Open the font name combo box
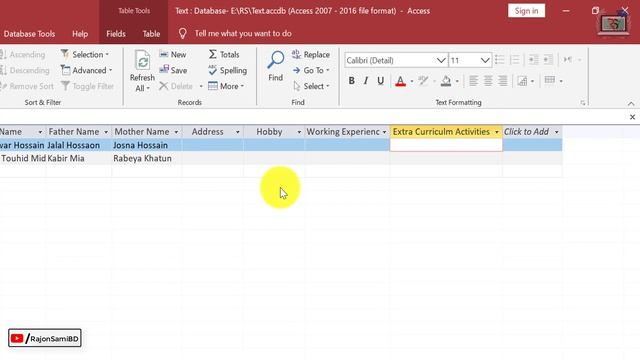 pos(395,60)
